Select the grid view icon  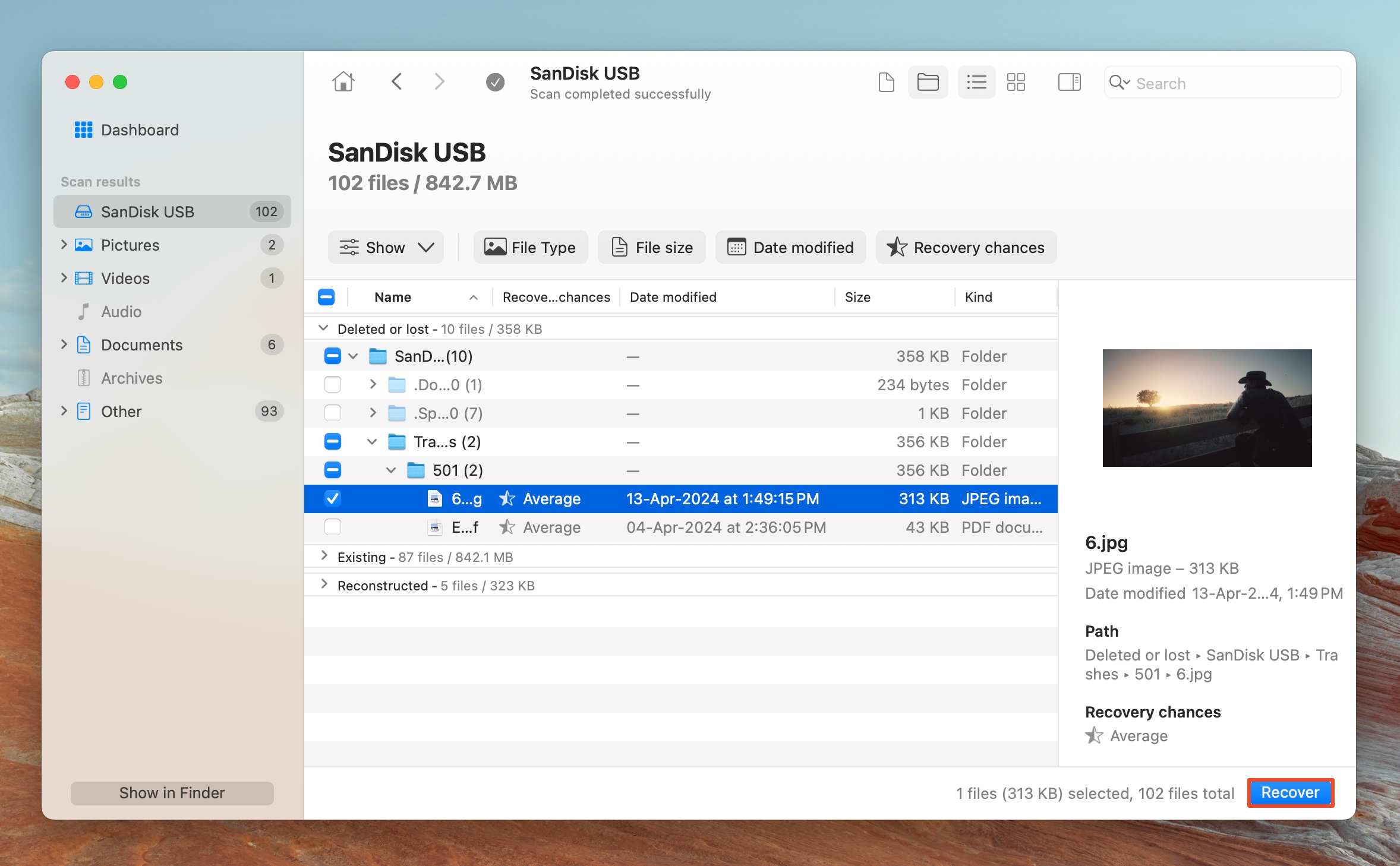coord(1016,82)
